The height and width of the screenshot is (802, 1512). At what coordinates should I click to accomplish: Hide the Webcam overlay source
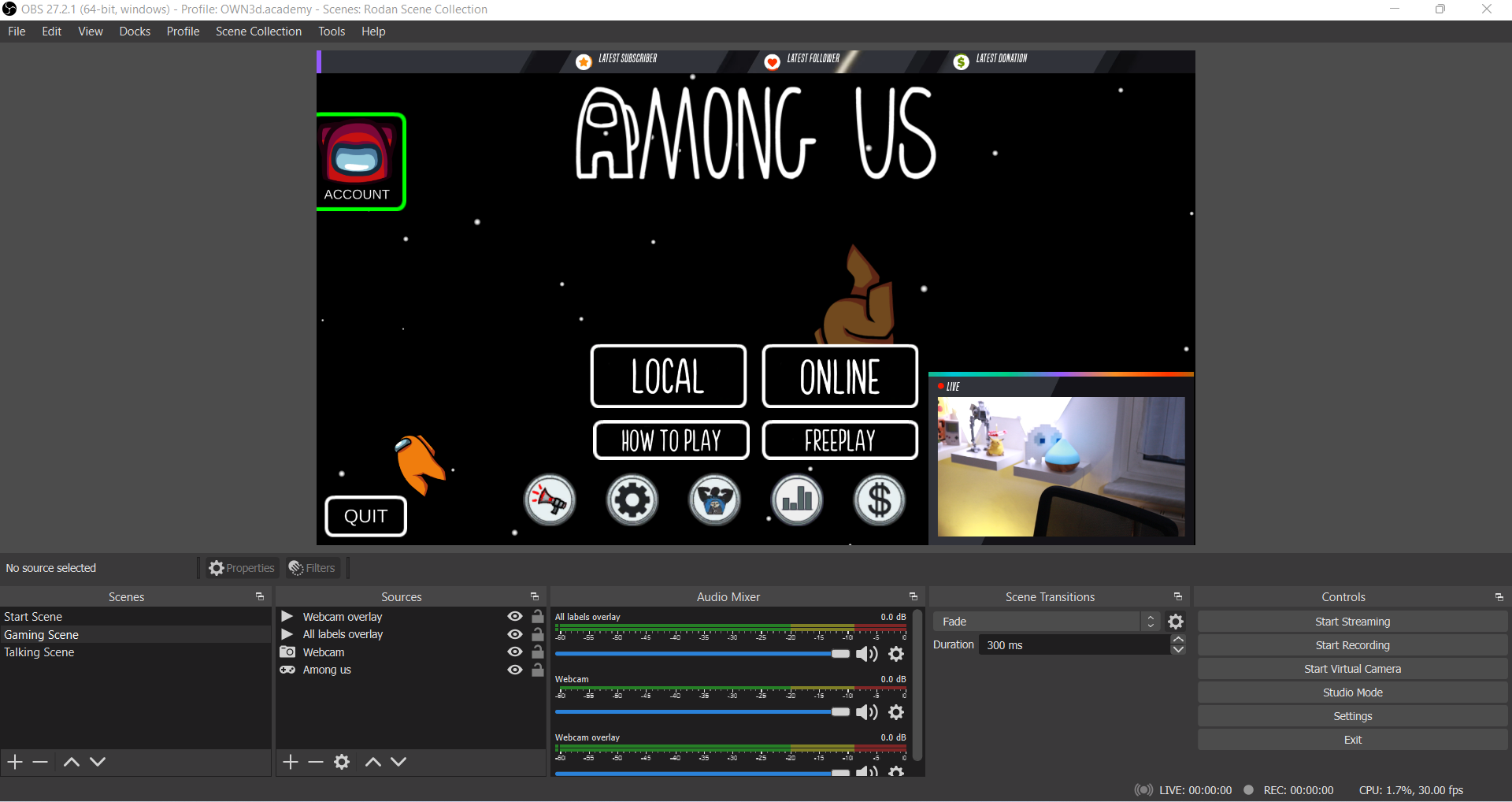pyautogui.click(x=515, y=617)
